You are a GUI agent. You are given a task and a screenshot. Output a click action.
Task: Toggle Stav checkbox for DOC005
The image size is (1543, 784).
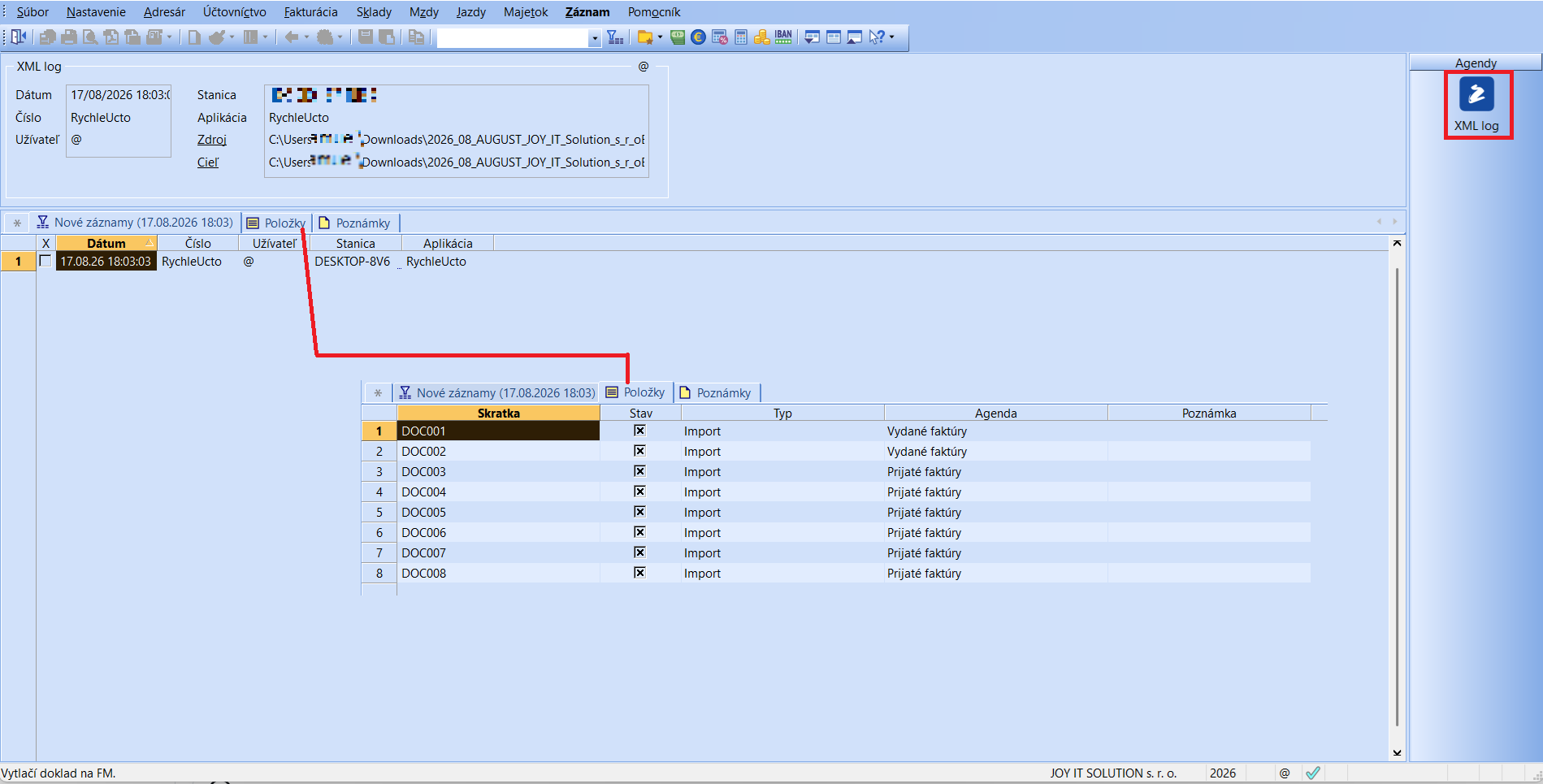[x=639, y=512]
